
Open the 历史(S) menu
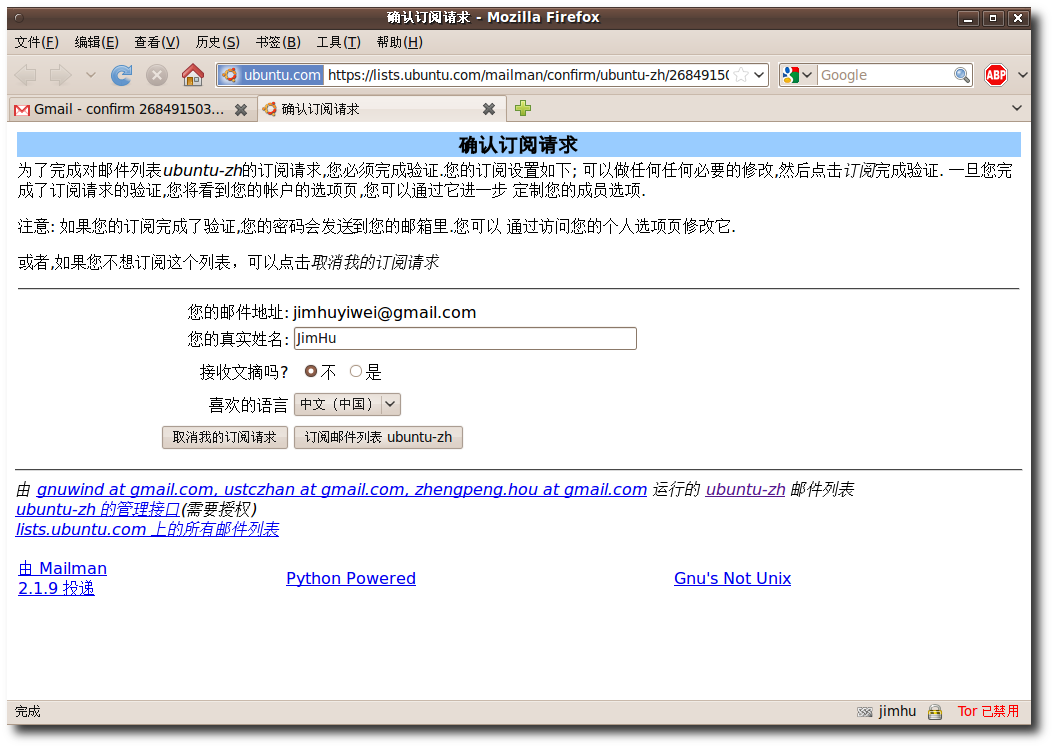coord(217,42)
